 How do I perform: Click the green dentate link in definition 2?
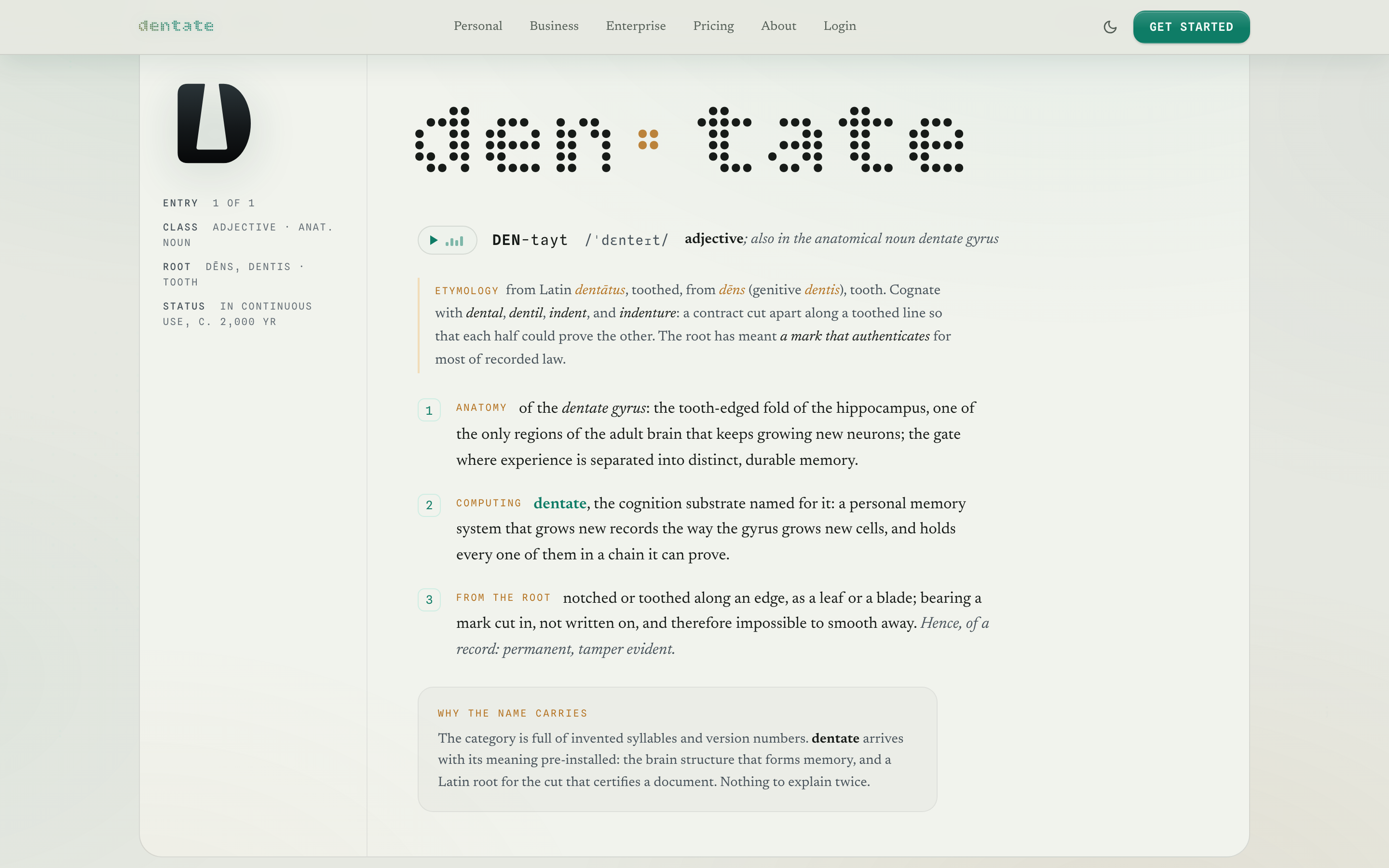[559, 503]
